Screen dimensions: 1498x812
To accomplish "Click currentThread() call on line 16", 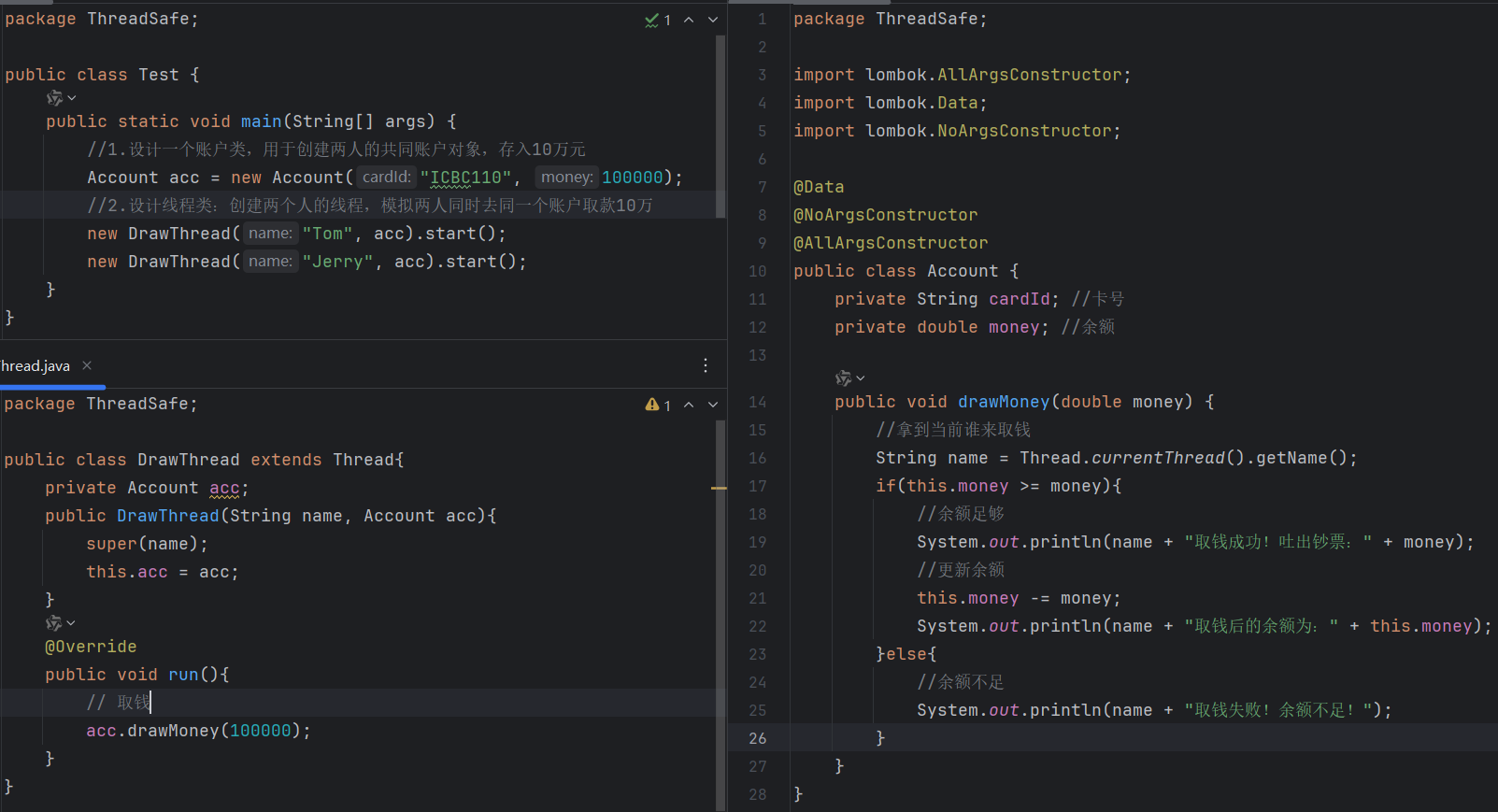I will click(x=1168, y=458).
